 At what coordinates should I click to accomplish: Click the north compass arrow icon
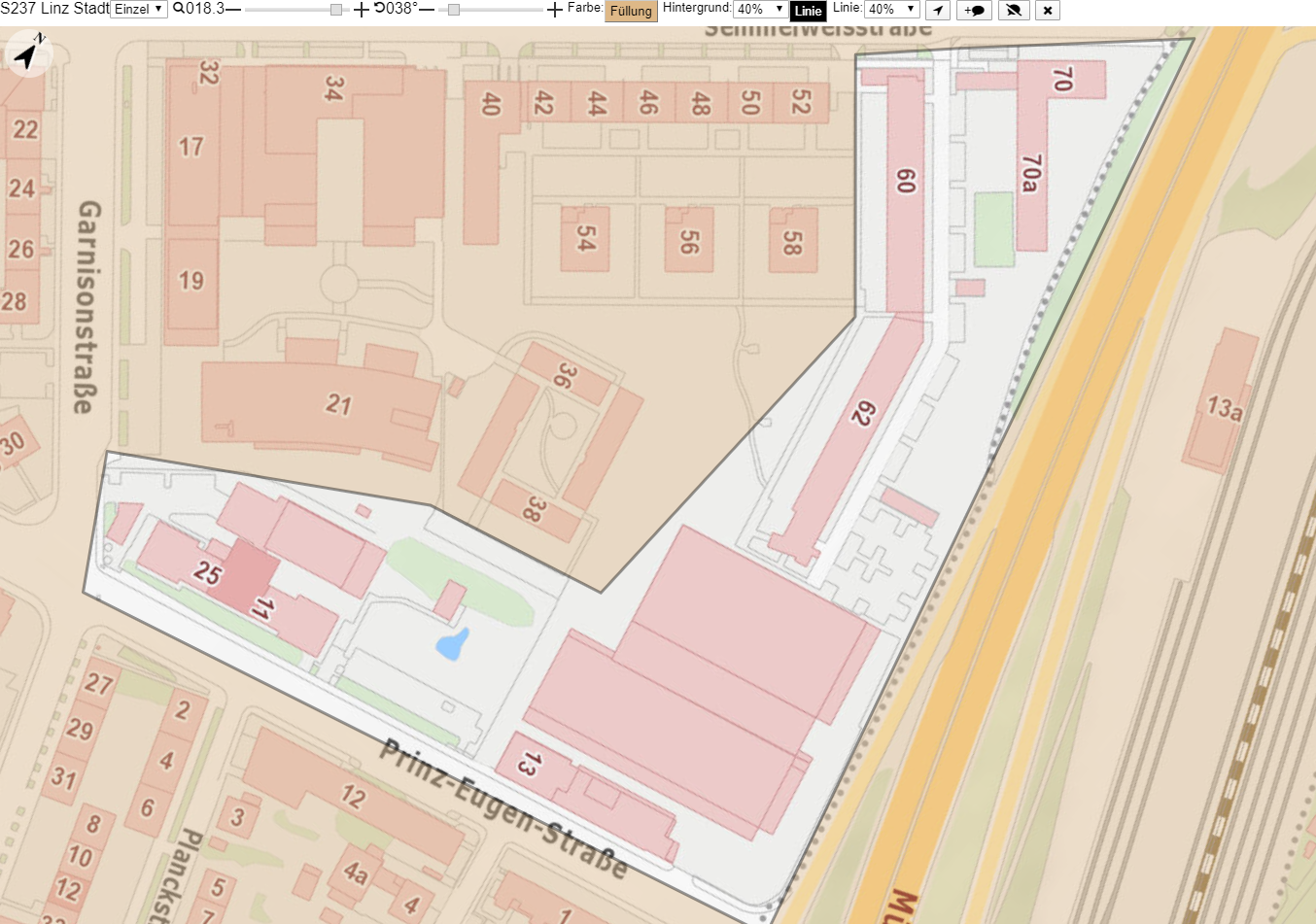(x=28, y=53)
